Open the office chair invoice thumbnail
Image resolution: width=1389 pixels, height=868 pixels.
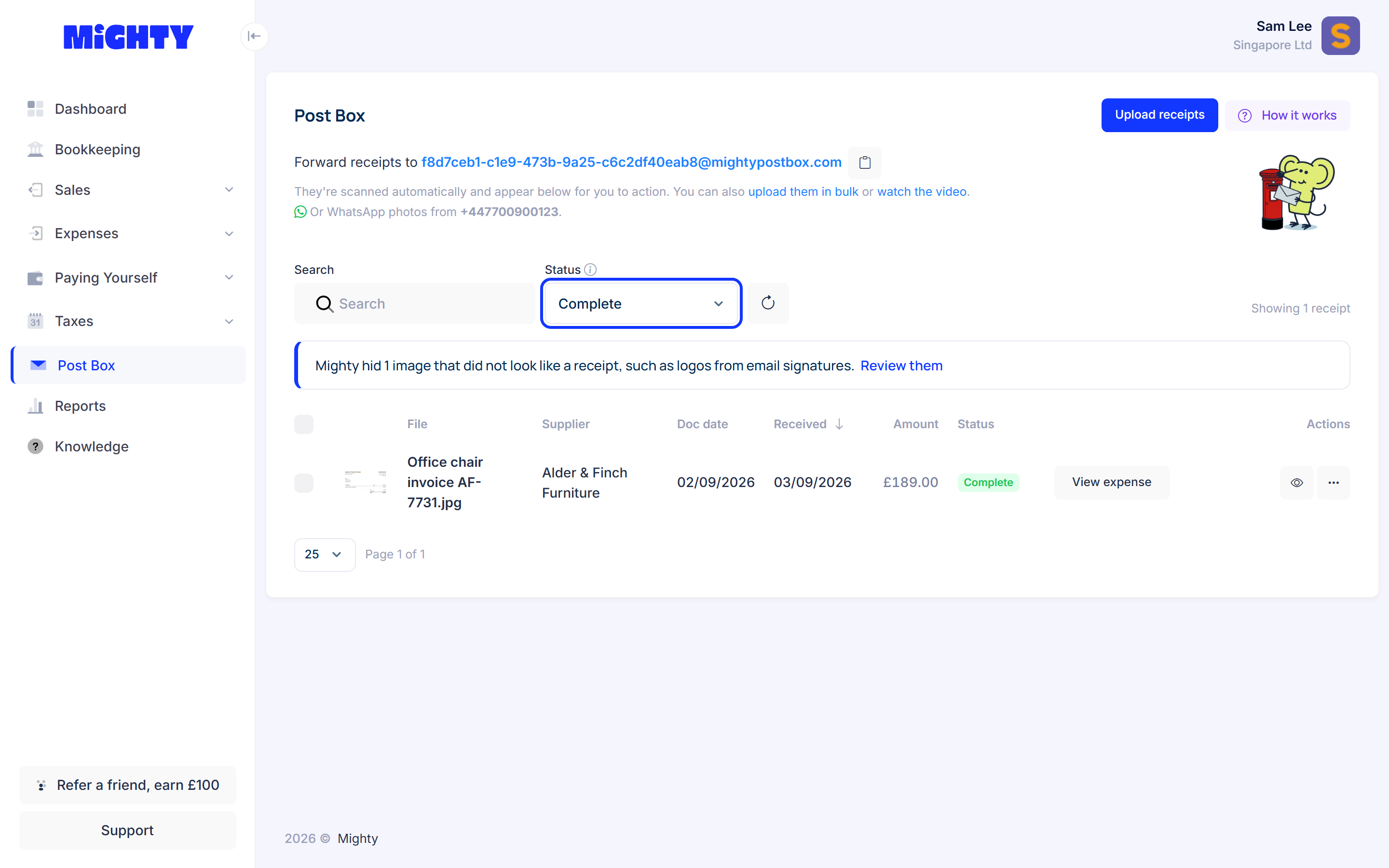click(x=366, y=483)
